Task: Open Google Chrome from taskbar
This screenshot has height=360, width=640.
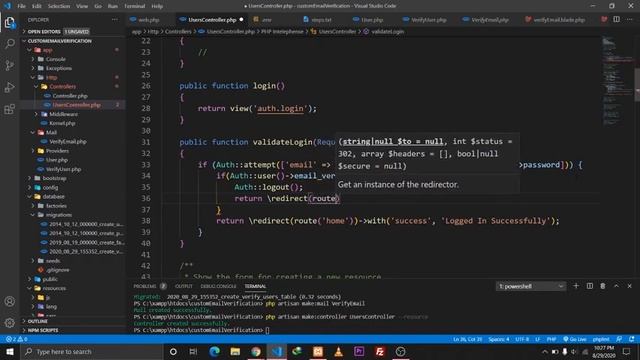Action: tap(256, 351)
